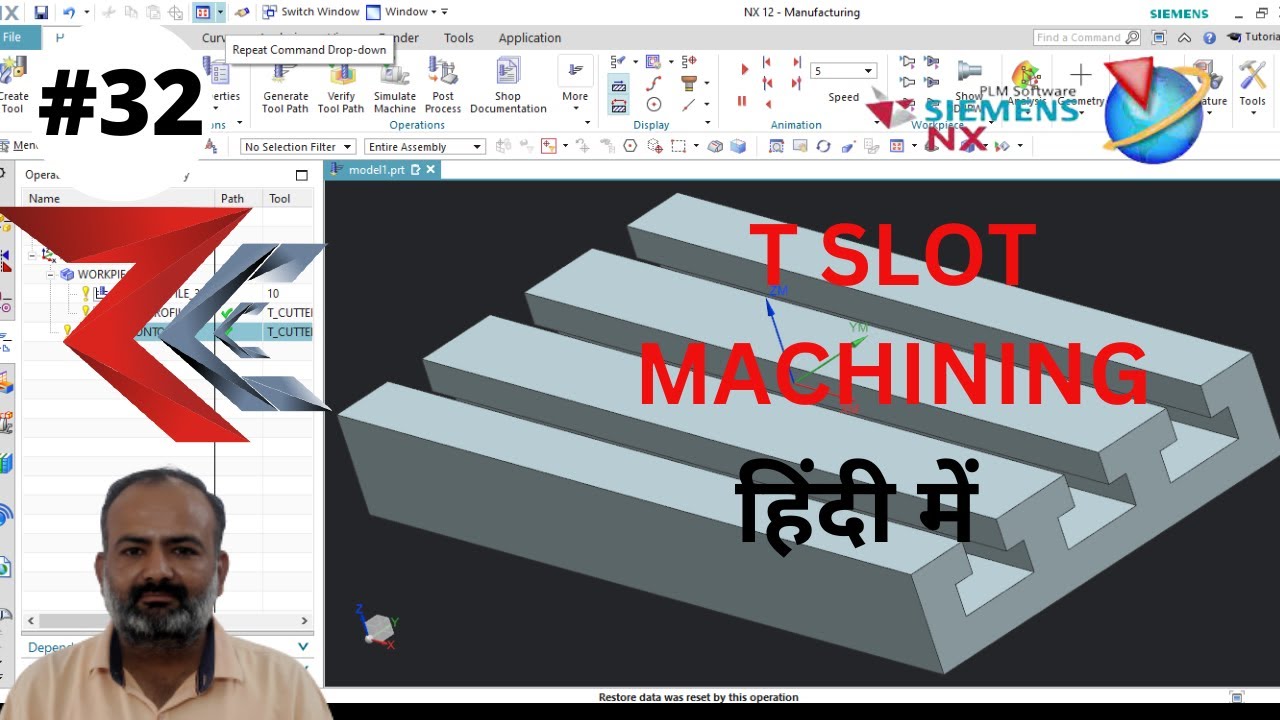Click Verify Tool Path

(x=341, y=86)
